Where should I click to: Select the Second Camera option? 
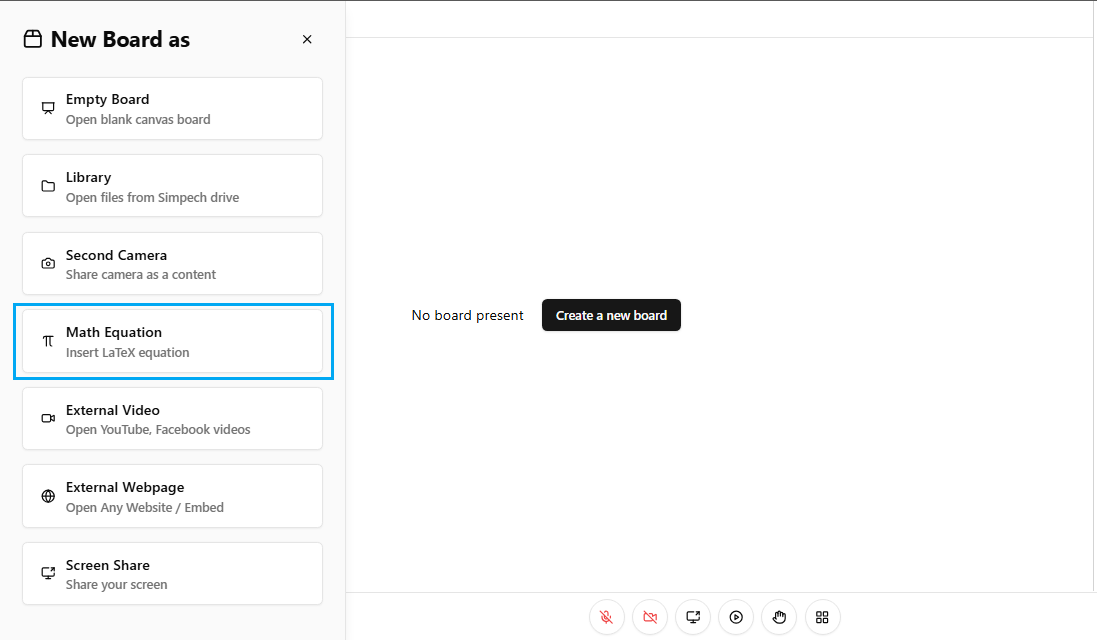point(172,264)
